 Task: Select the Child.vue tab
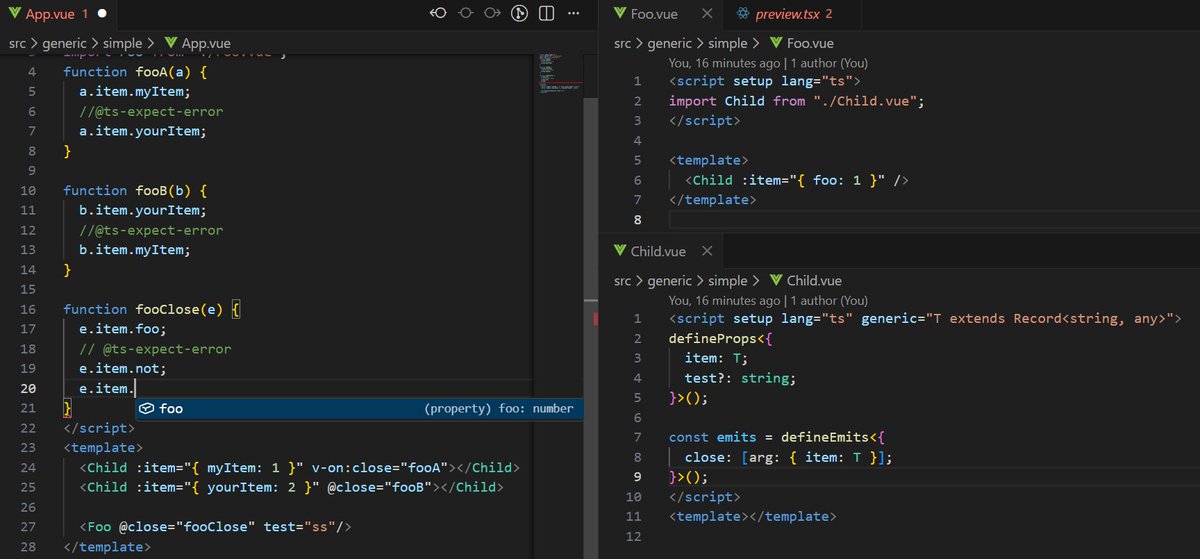tap(659, 251)
